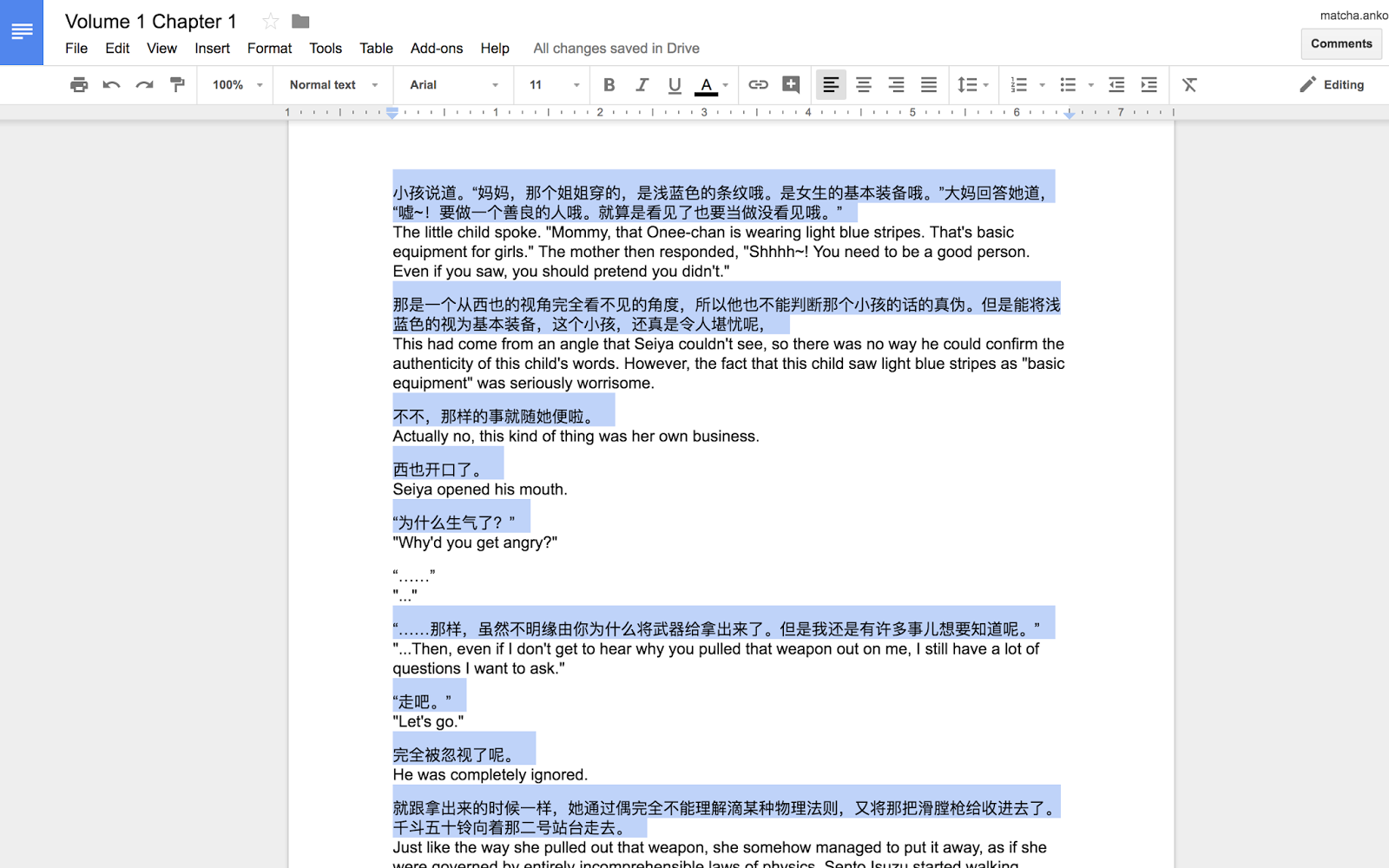The height and width of the screenshot is (868, 1389).
Task: Toggle Bold formatting
Action: pos(609,84)
